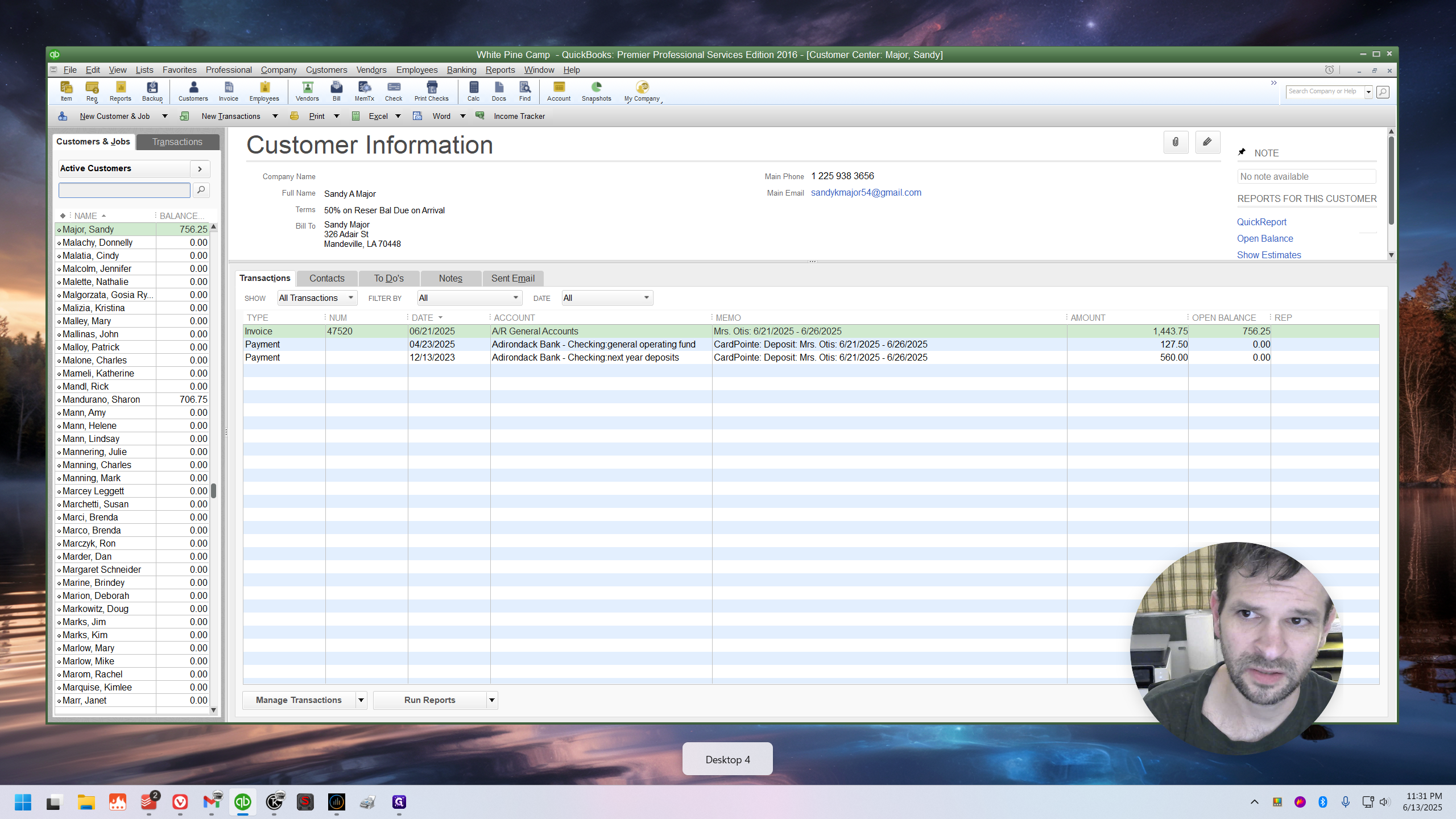Expand the Print dropdown arrow
The height and width of the screenshot is (819, 1456).
(337, 116)
